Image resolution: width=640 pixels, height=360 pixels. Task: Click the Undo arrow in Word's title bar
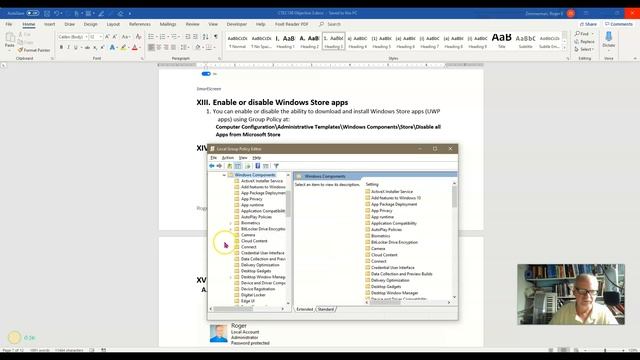point(57,13)
